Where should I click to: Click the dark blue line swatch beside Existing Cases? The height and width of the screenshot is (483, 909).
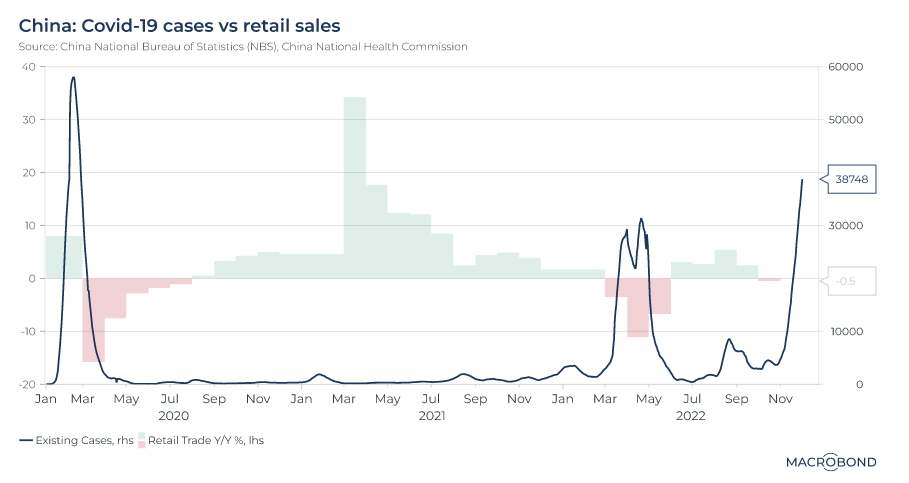[26, 441]
